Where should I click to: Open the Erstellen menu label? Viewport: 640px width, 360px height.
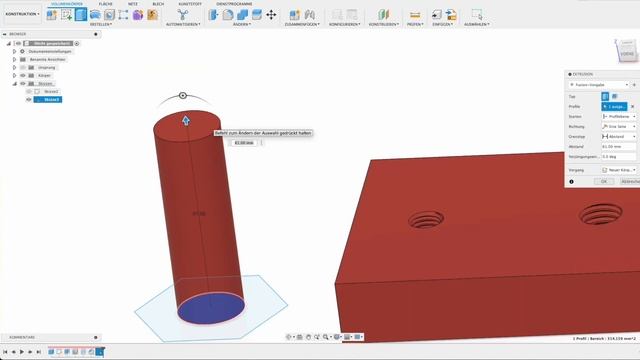[x=100, y=24]
